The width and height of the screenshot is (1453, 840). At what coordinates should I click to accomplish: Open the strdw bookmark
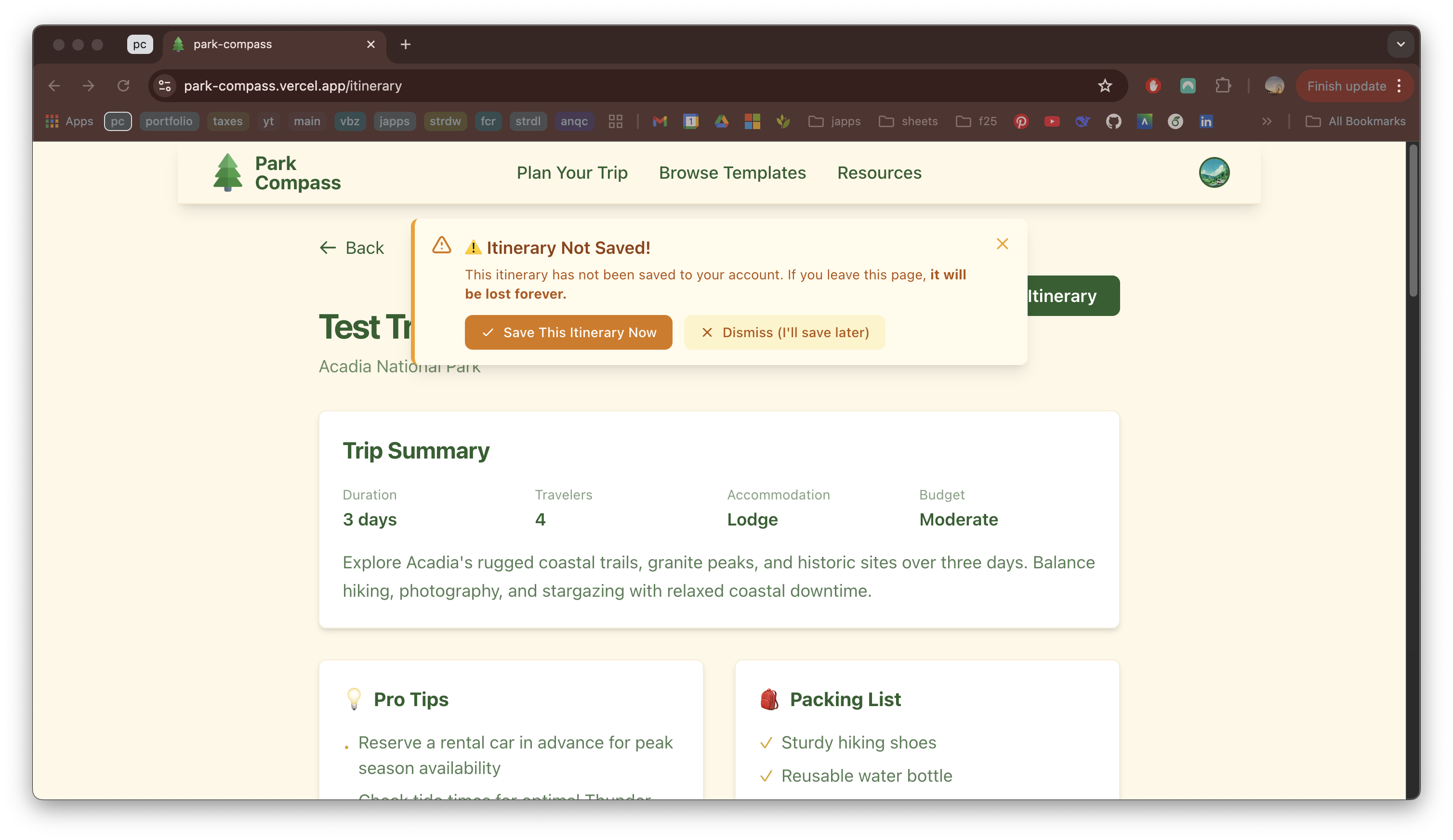(445, 121)
